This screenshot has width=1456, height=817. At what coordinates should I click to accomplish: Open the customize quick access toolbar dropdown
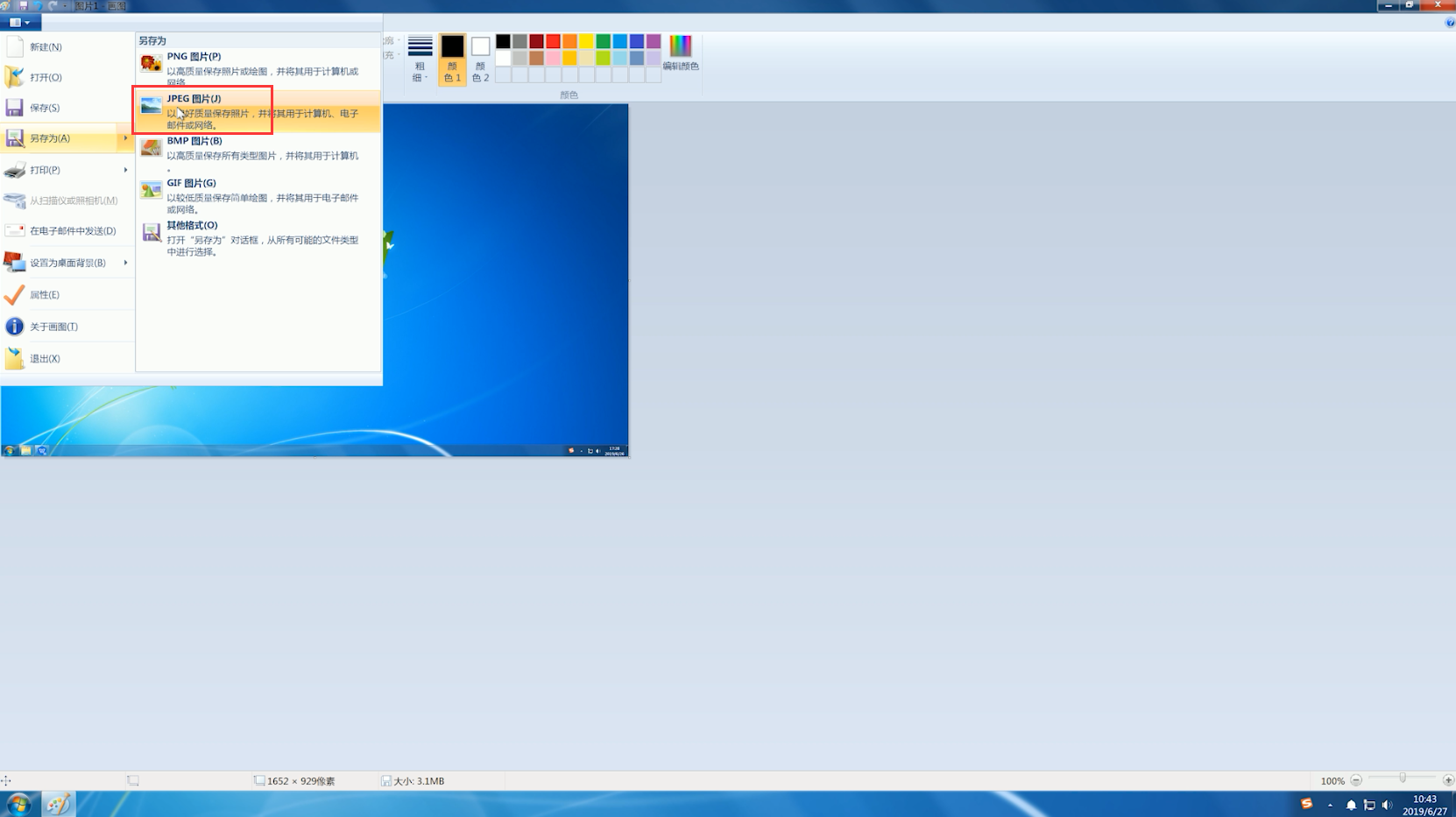point(65,5)
